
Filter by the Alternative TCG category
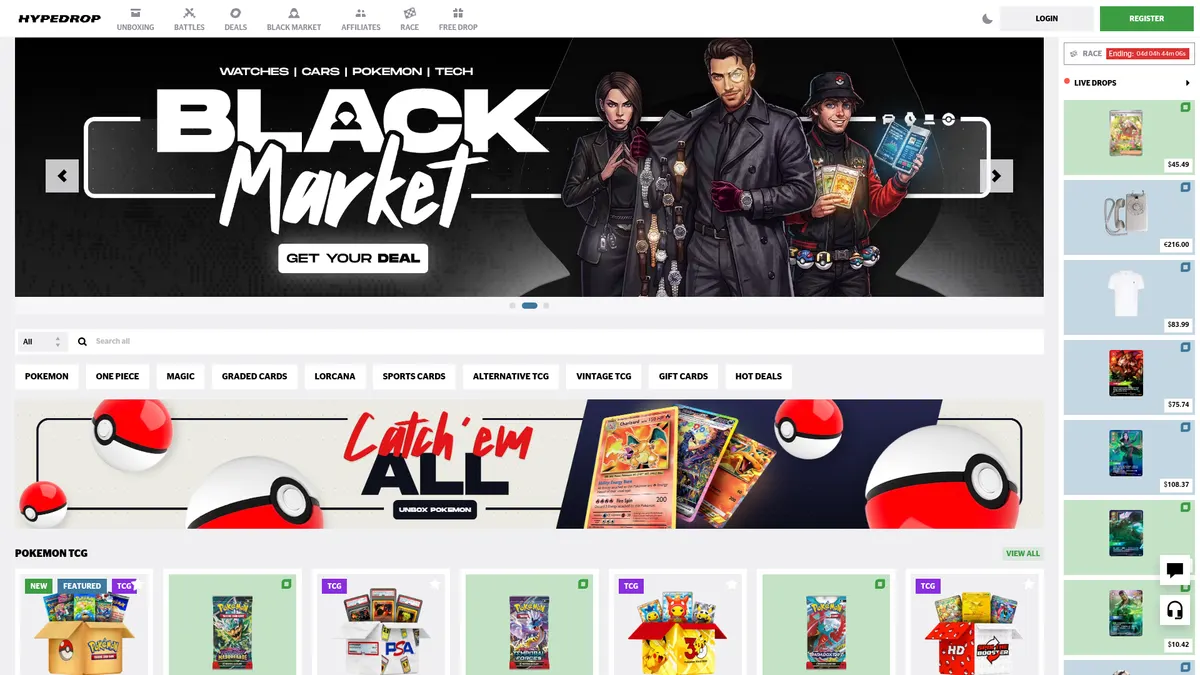tap(511, 377)
